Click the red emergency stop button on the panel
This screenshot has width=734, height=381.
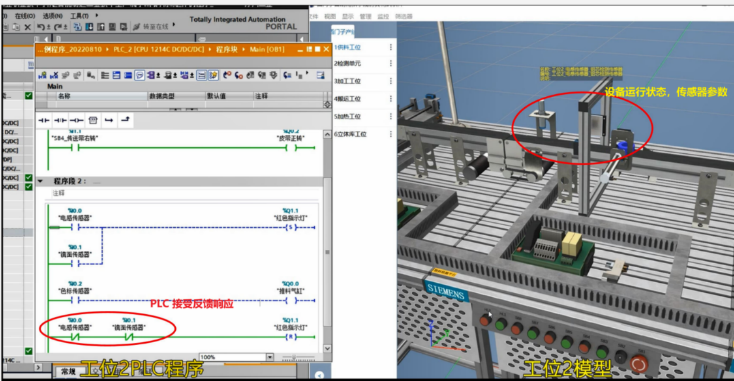point(639,364)
